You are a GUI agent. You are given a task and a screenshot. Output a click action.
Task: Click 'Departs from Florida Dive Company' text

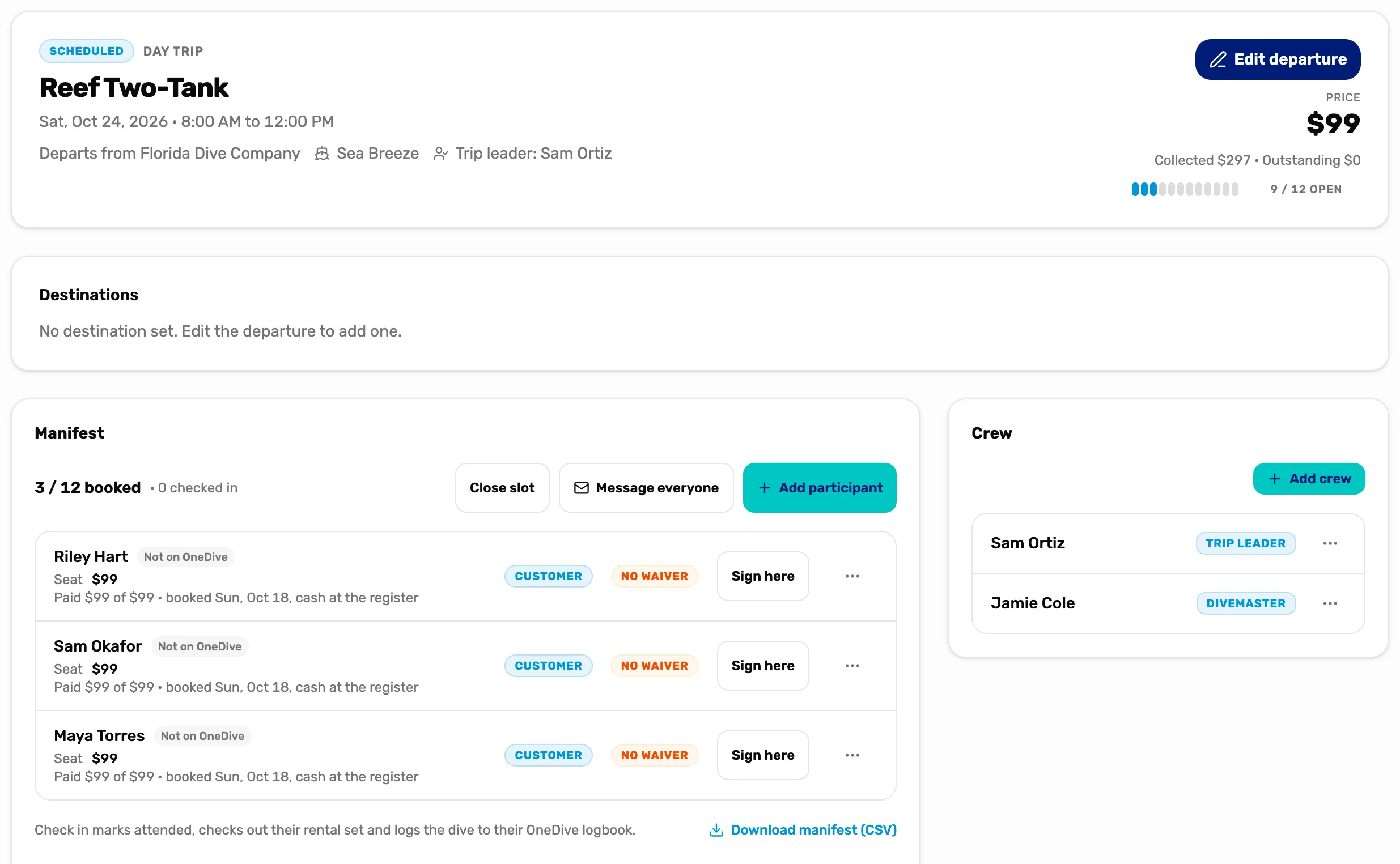(169, 154)
